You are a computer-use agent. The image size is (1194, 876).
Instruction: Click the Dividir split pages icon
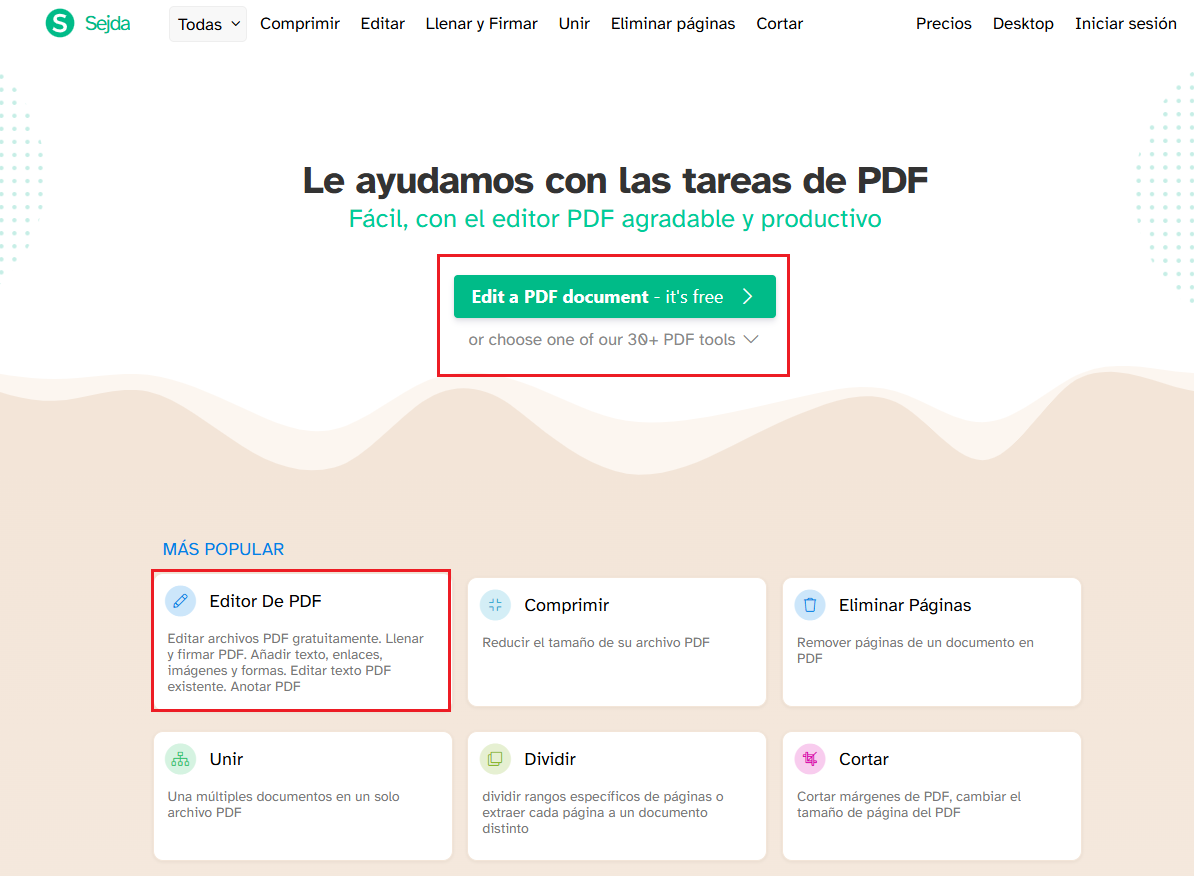(x=495, y=759)
